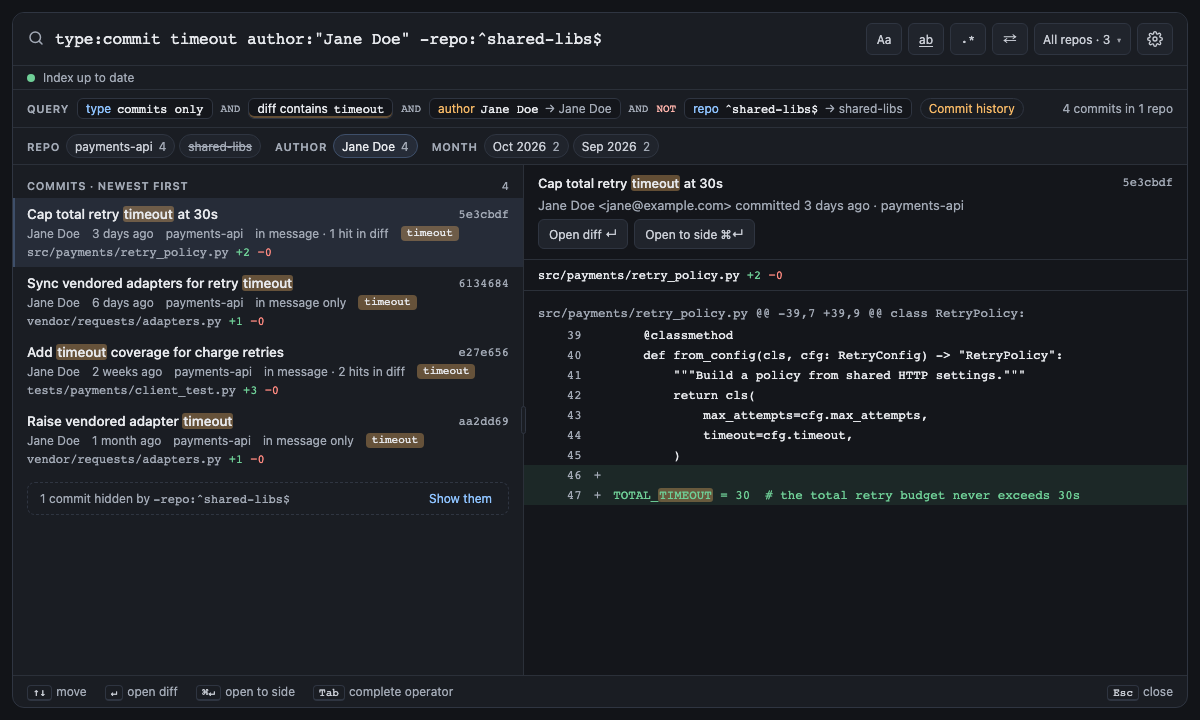This screenshot has width=1200, height=720.
Task: Select the repo ^shared-libs$ query chip
Action: pos(798,109)
